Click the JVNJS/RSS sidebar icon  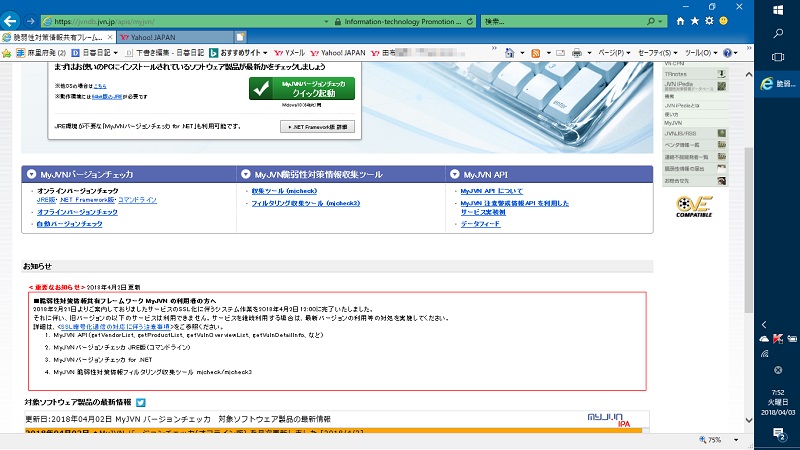coord(721,133)
